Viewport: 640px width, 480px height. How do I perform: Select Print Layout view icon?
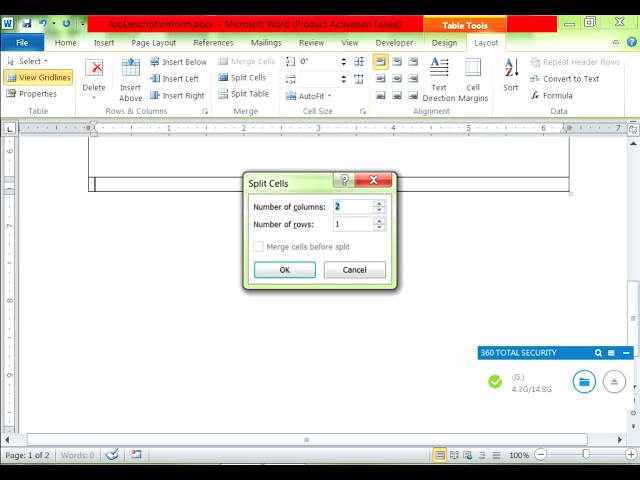tap(439, 455)
